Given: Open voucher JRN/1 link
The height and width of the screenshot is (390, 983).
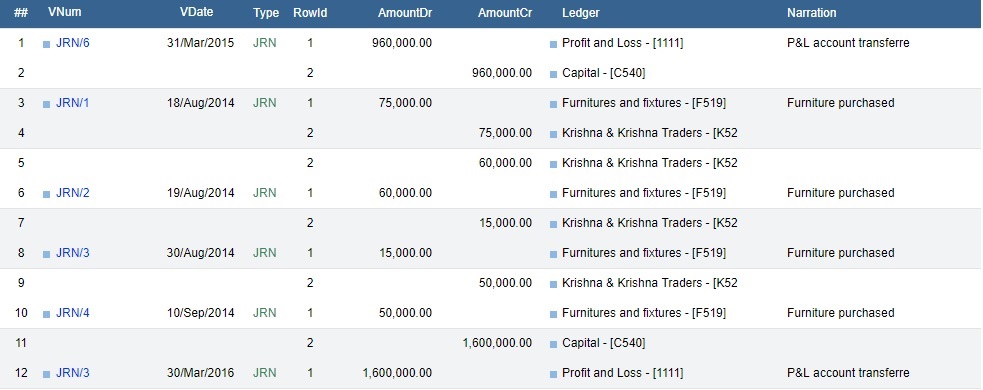Looking at the screenshot, I should click(x=73, y=103).
